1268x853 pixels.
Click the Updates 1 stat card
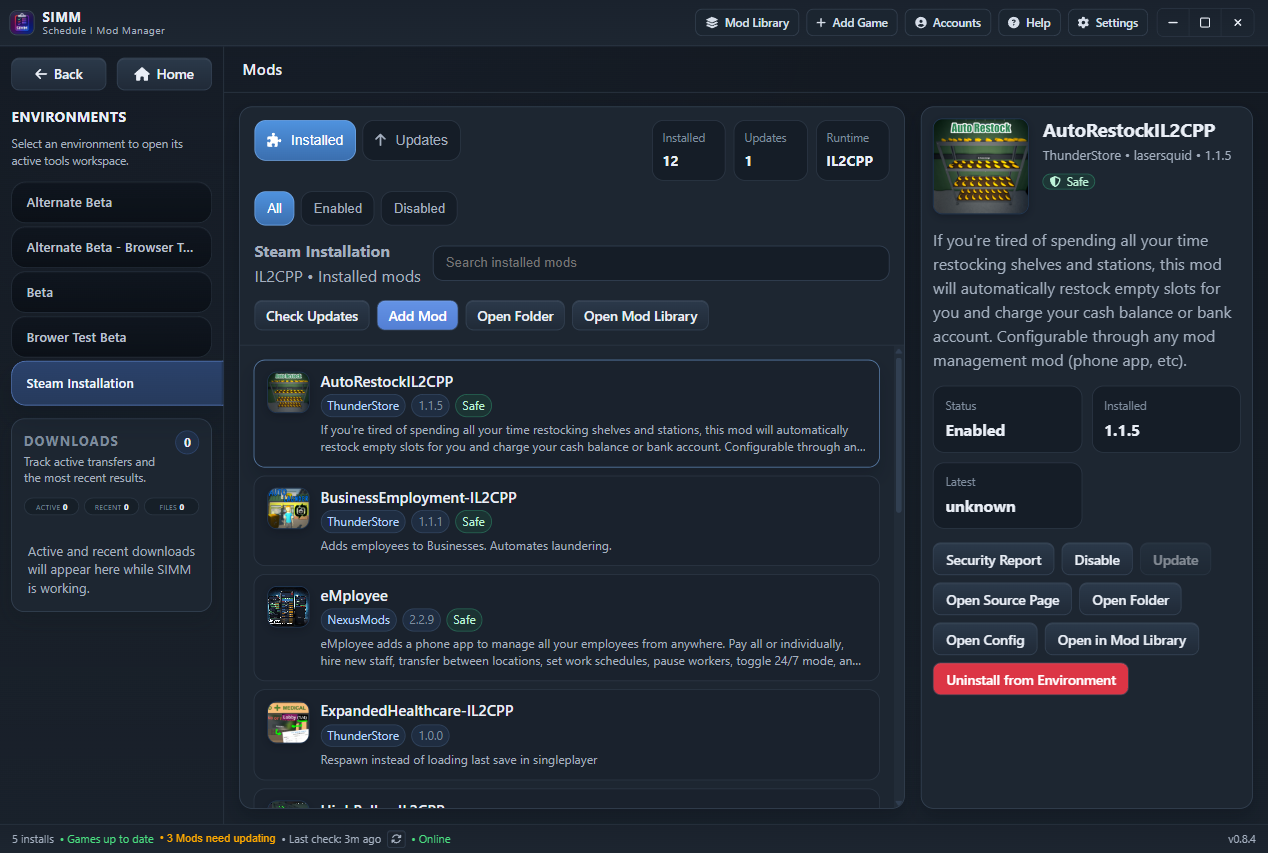[771, 151]
